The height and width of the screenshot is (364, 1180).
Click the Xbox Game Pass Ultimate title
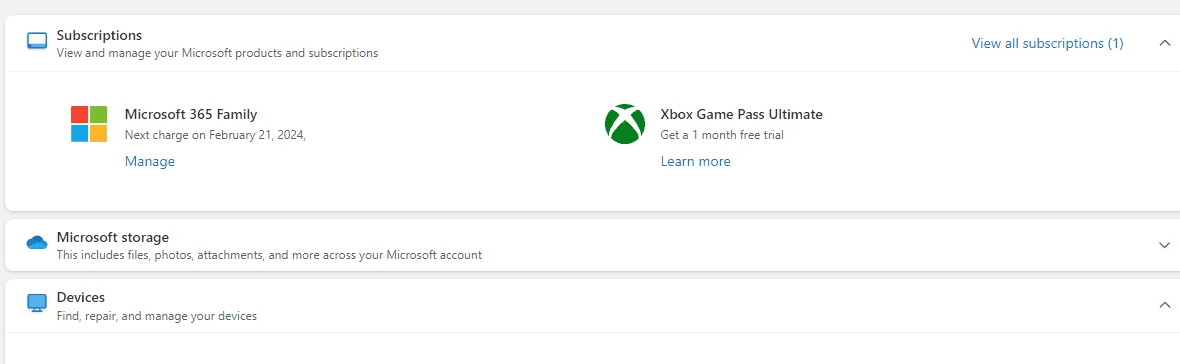[x=741, y=114]
